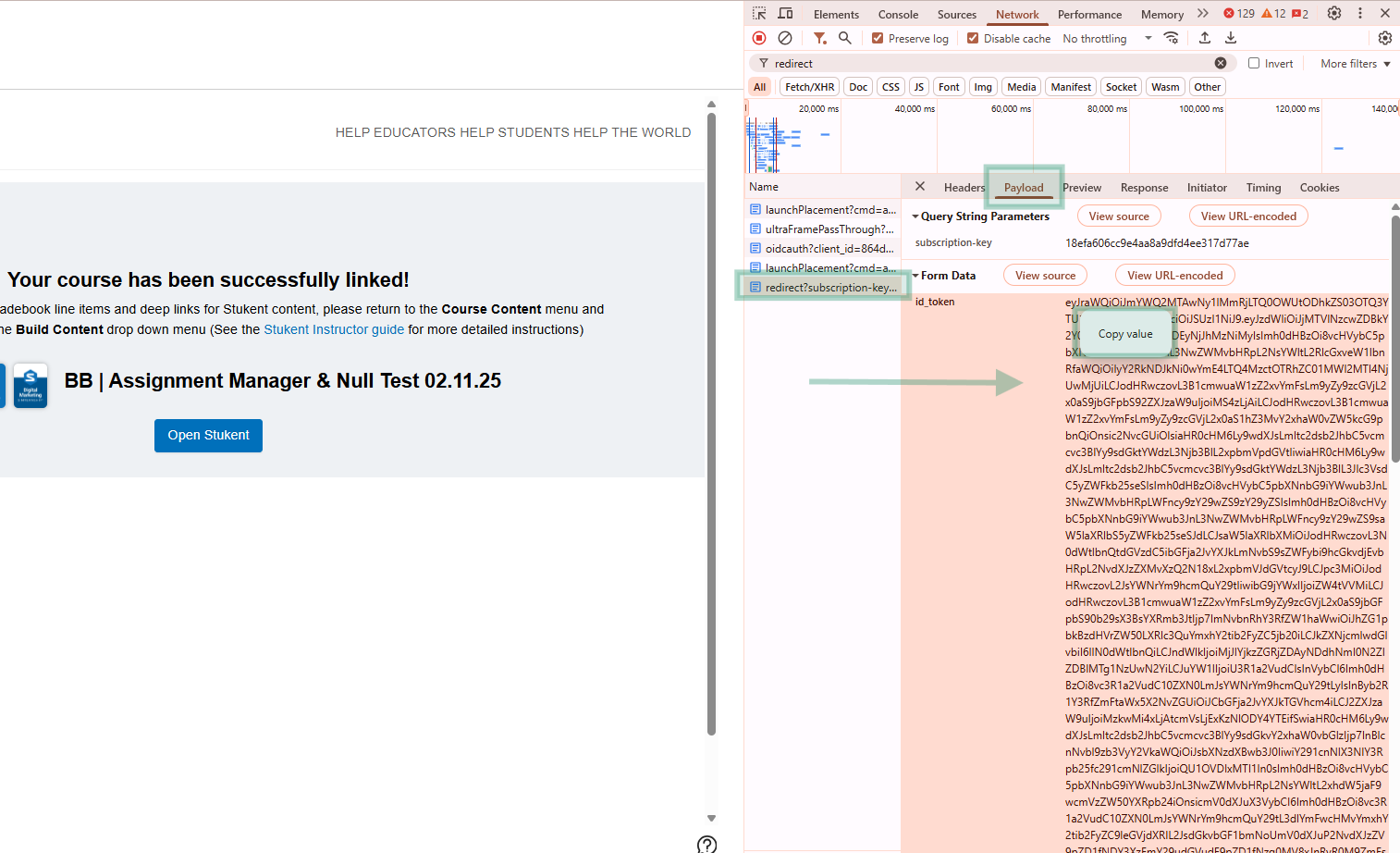Select the oidcauth?client_id request row
The width and height of the screenshot is (1400, 853).
[823, 249]
